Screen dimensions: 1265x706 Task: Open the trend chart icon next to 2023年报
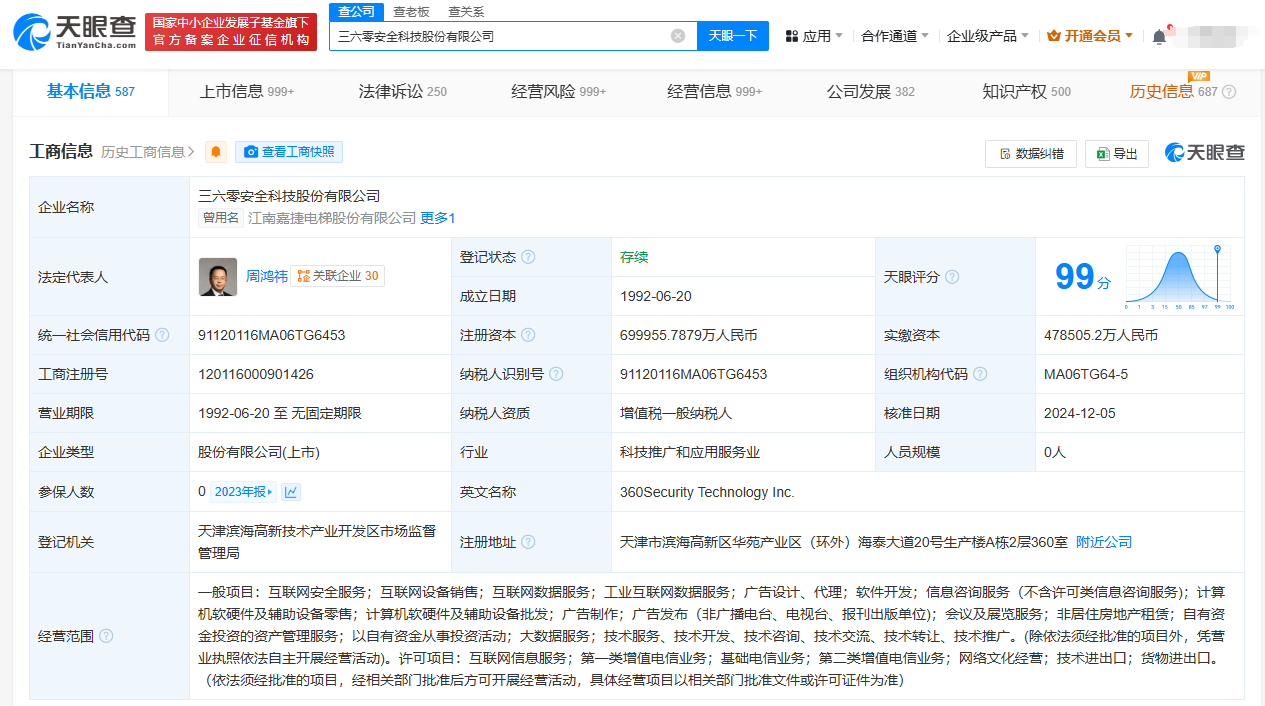291,491
